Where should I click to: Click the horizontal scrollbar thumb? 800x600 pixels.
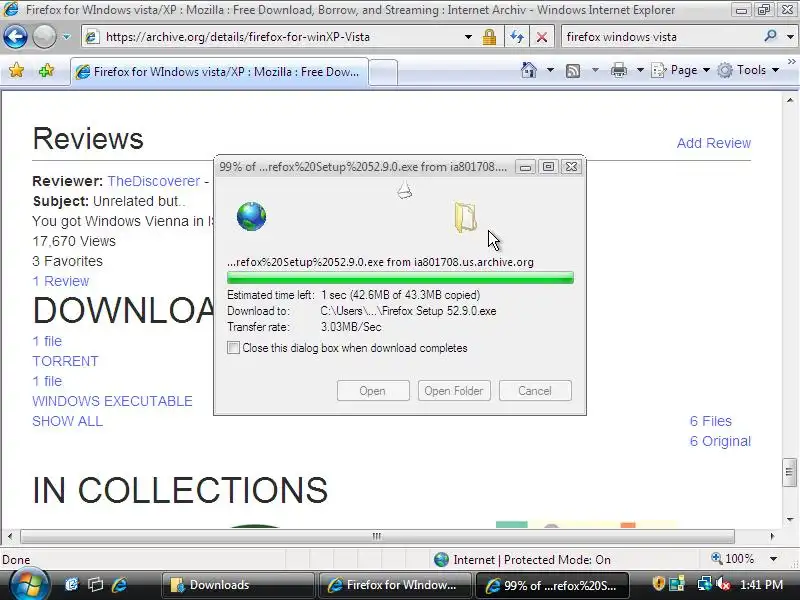[377, 536]
